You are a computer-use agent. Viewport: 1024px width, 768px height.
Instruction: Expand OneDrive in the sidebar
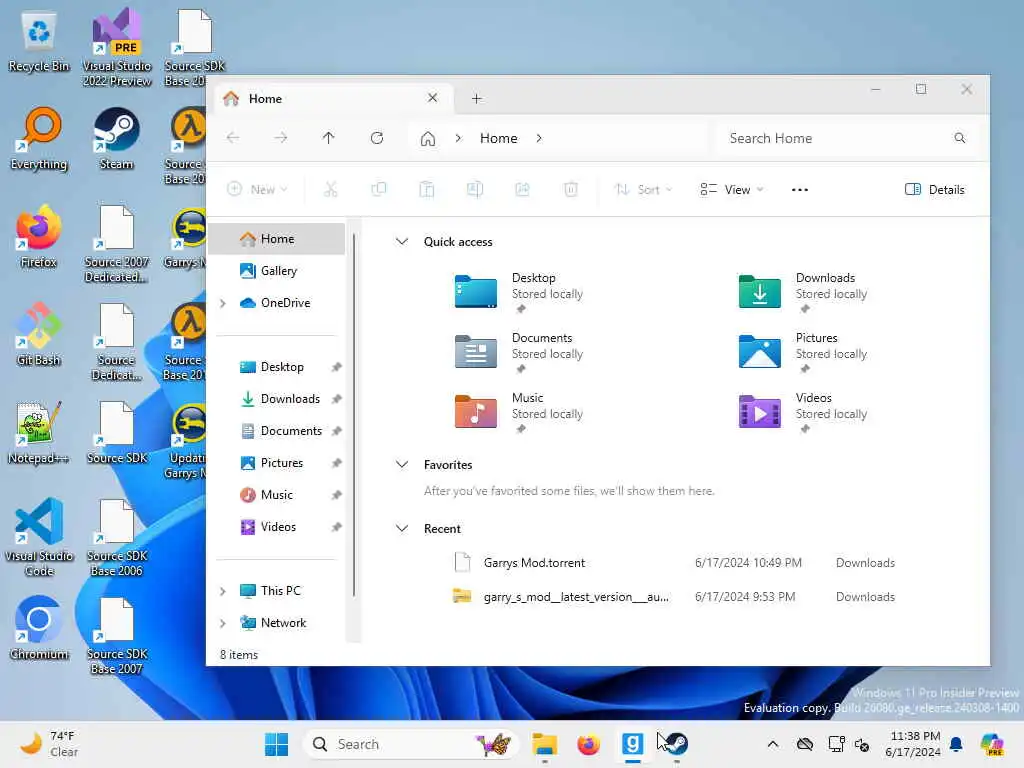[223, 303]
